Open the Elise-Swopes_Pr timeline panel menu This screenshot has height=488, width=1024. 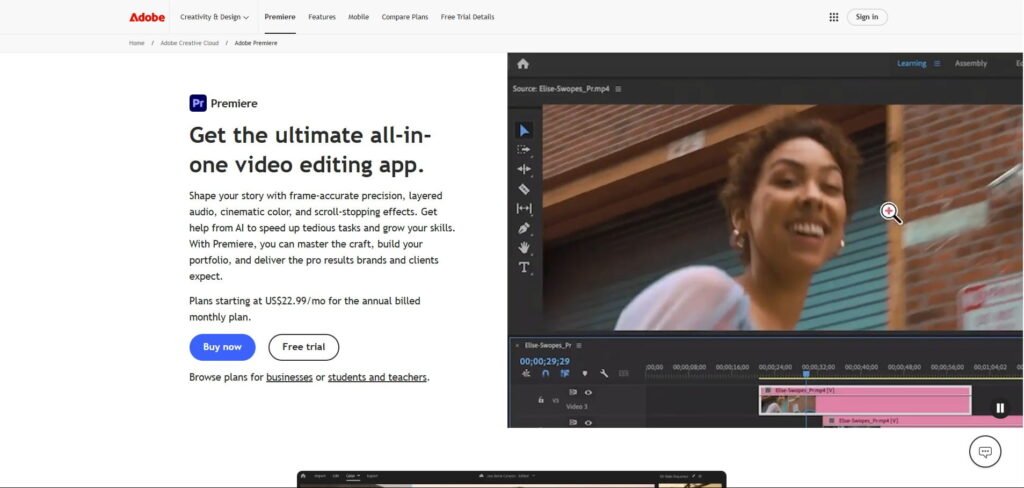(579, 346)
